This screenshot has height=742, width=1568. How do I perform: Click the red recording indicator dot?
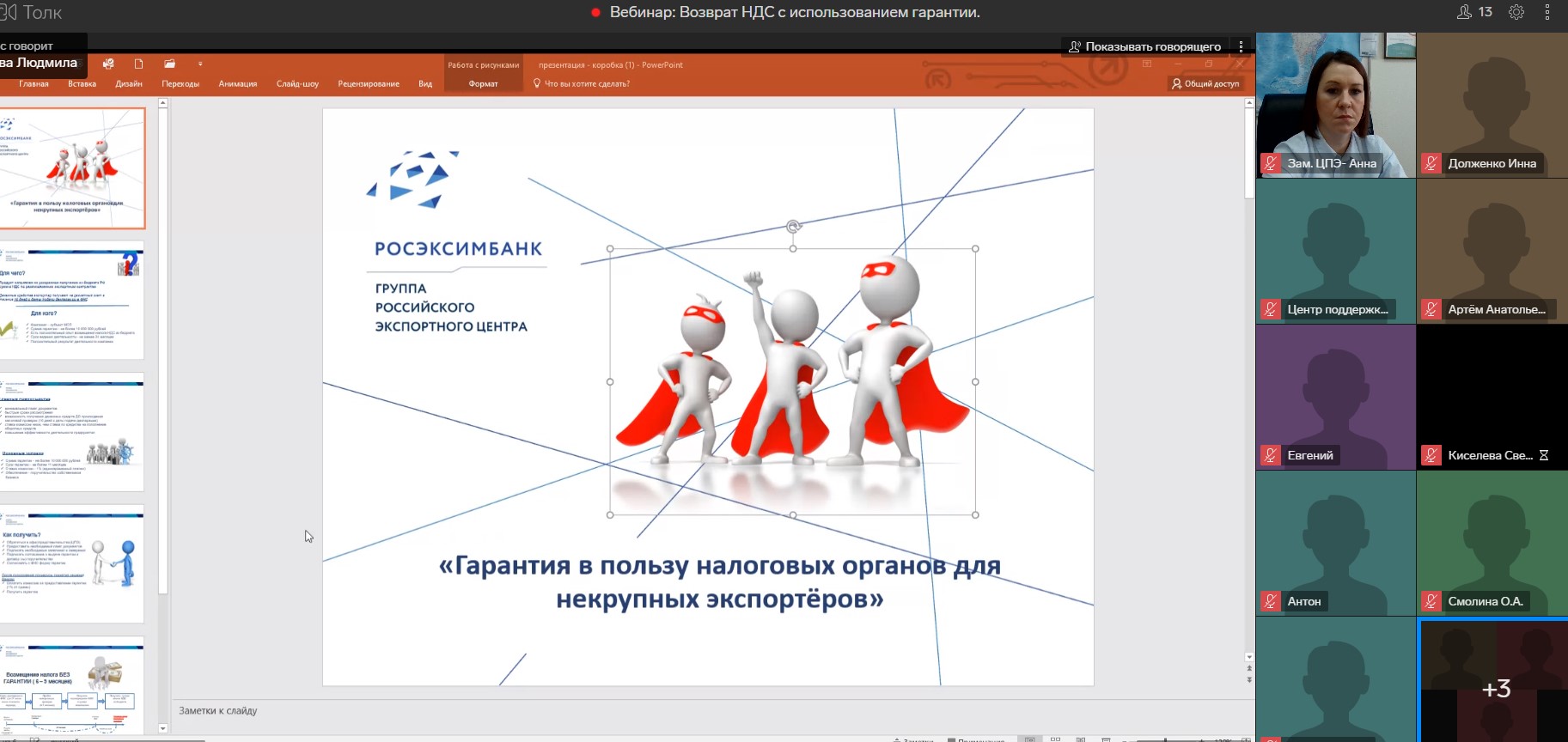(x=595, y=13)
